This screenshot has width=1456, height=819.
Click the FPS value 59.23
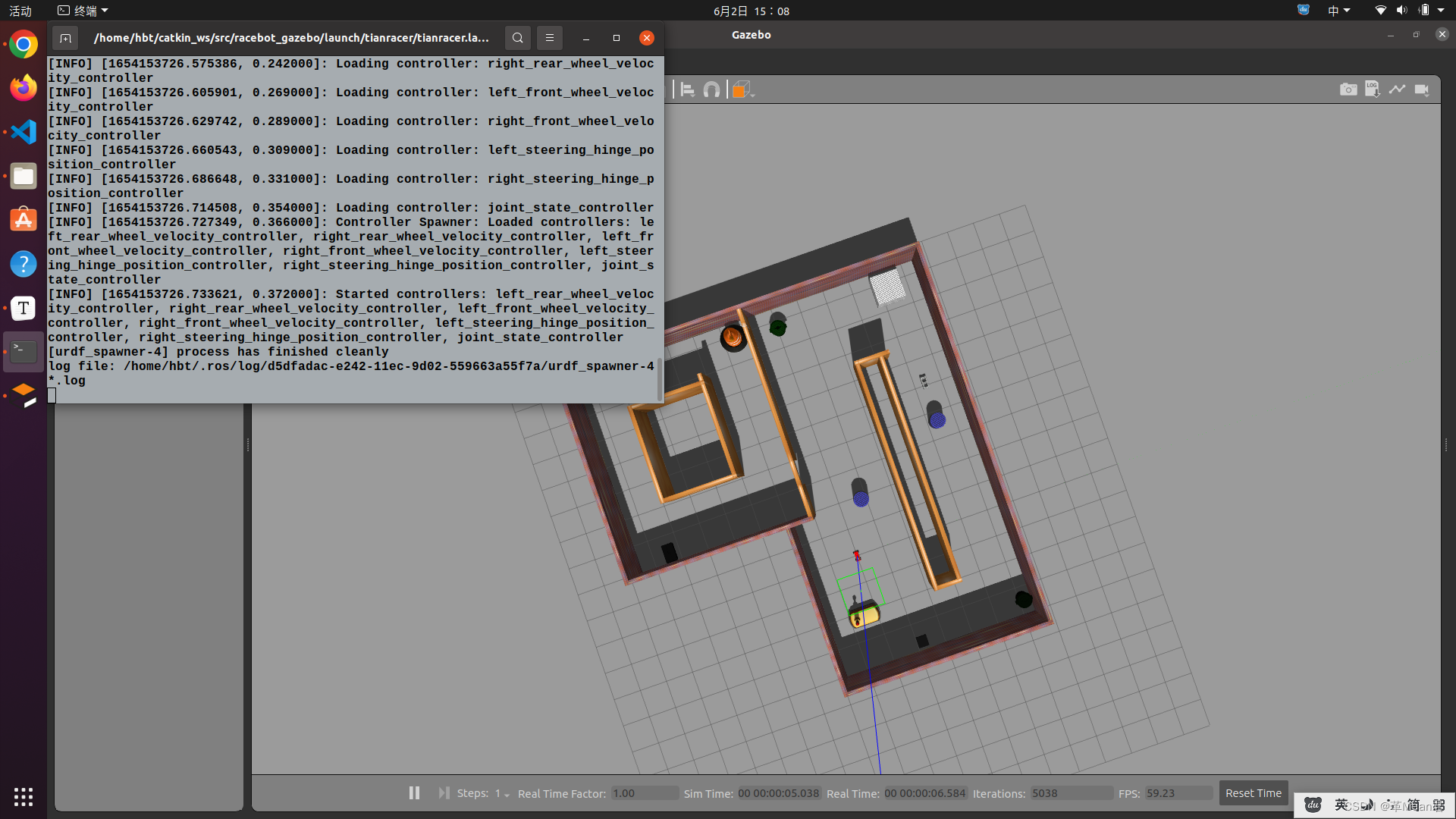[1178, 793]
